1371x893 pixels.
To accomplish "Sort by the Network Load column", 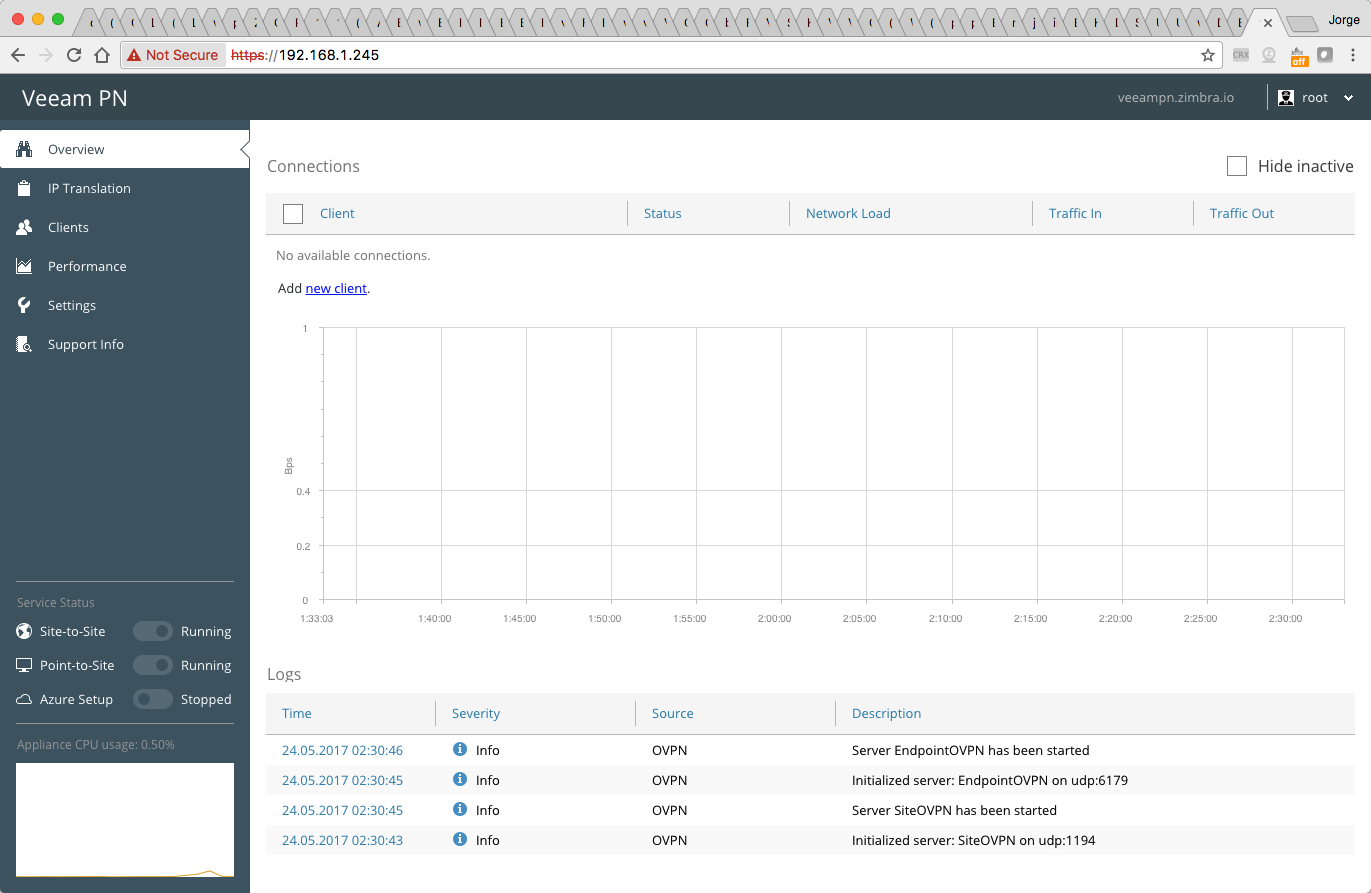I will point(848,213).
